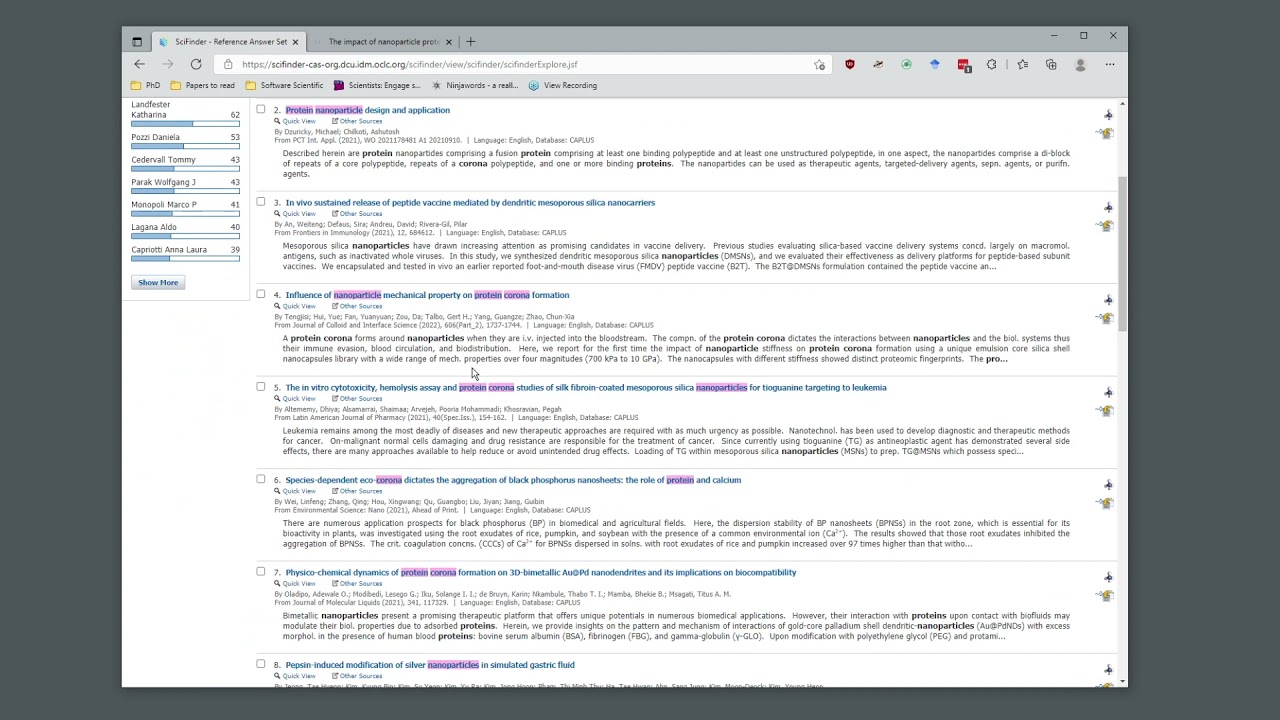Close The impact of nanoparticle tab
The height and width of the screenshot is (720, 1280).
click(449, 42)
